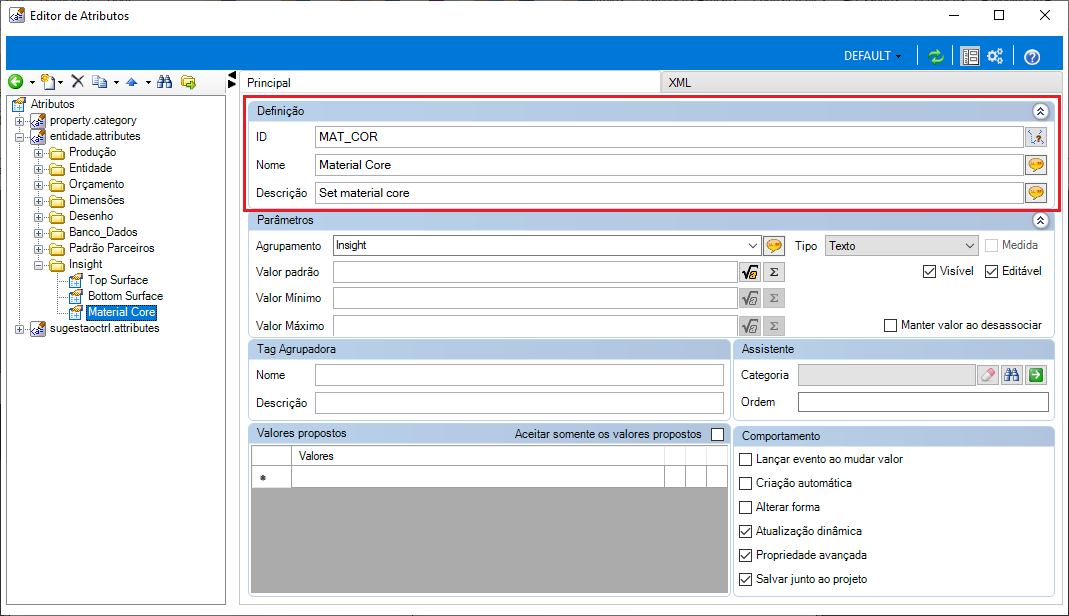1069x616 pixels.
Task: Expand the property.category tree node
Action: (x=20, y=121)
